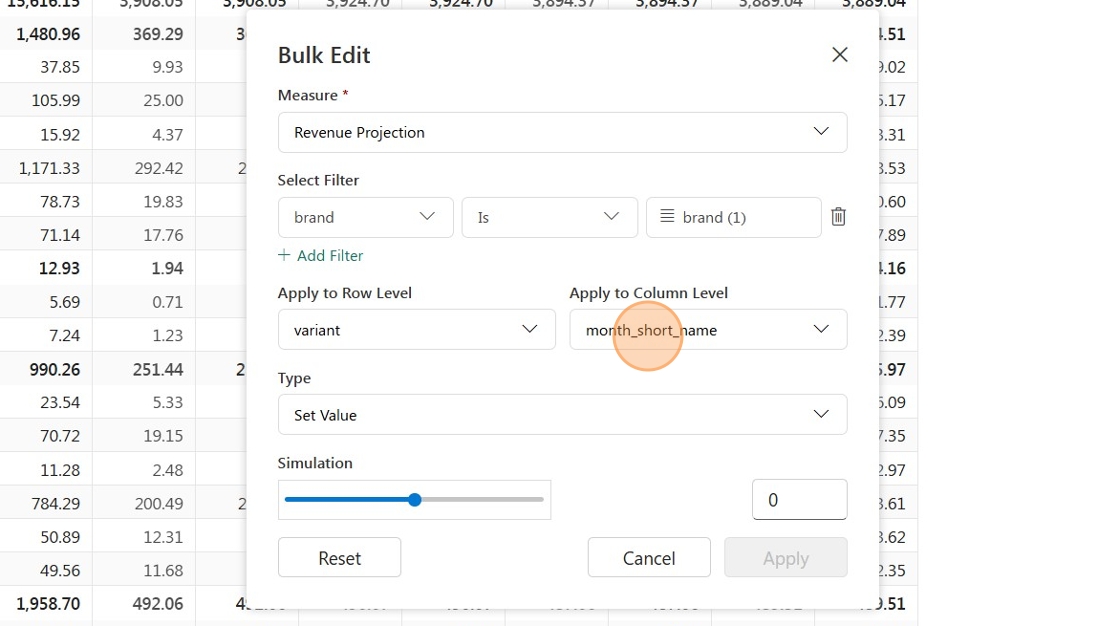
Task: Open the brand (1) value selector
Action: [x=734, y=217]
